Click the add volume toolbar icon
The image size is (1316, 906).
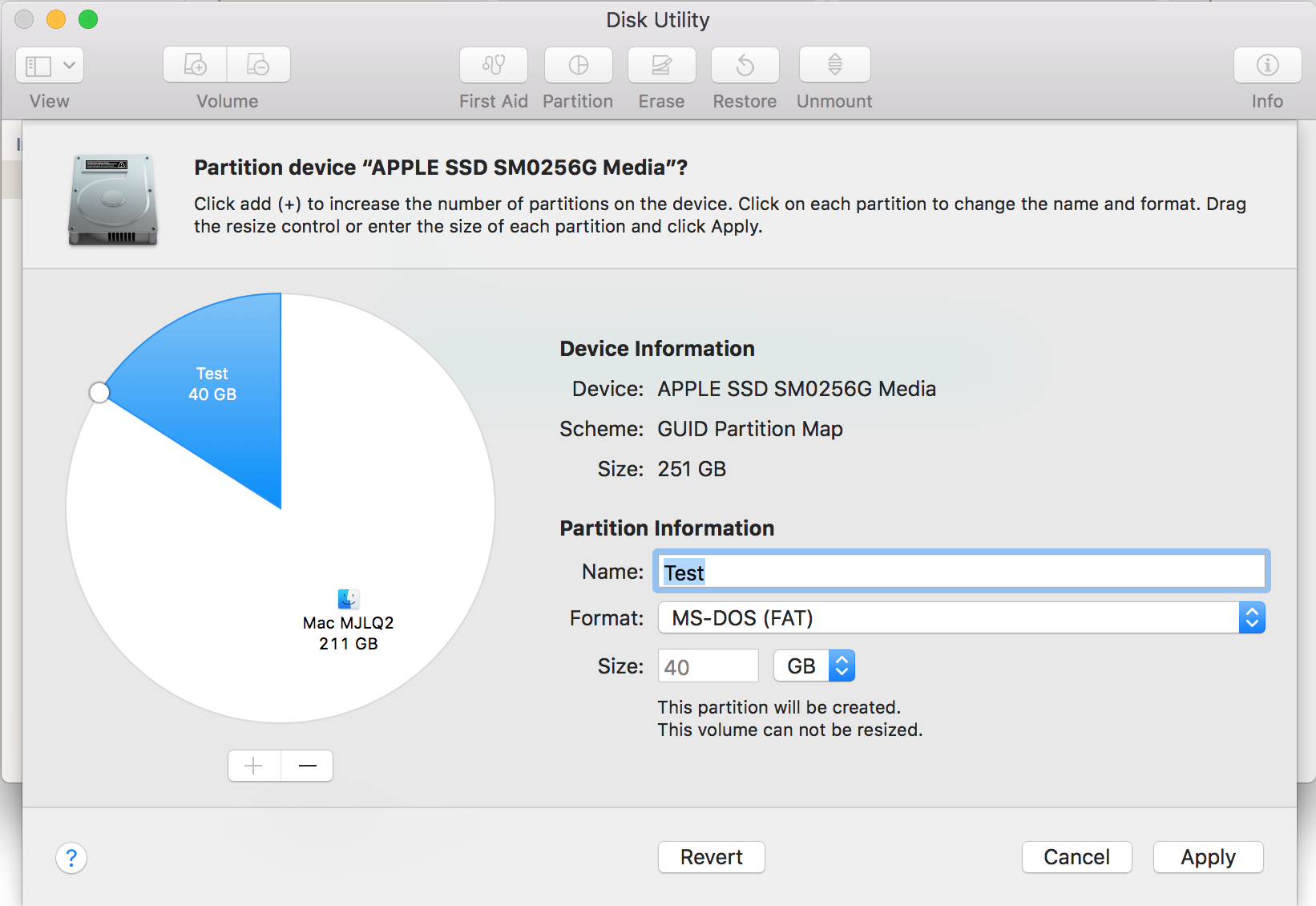(195, 65)
